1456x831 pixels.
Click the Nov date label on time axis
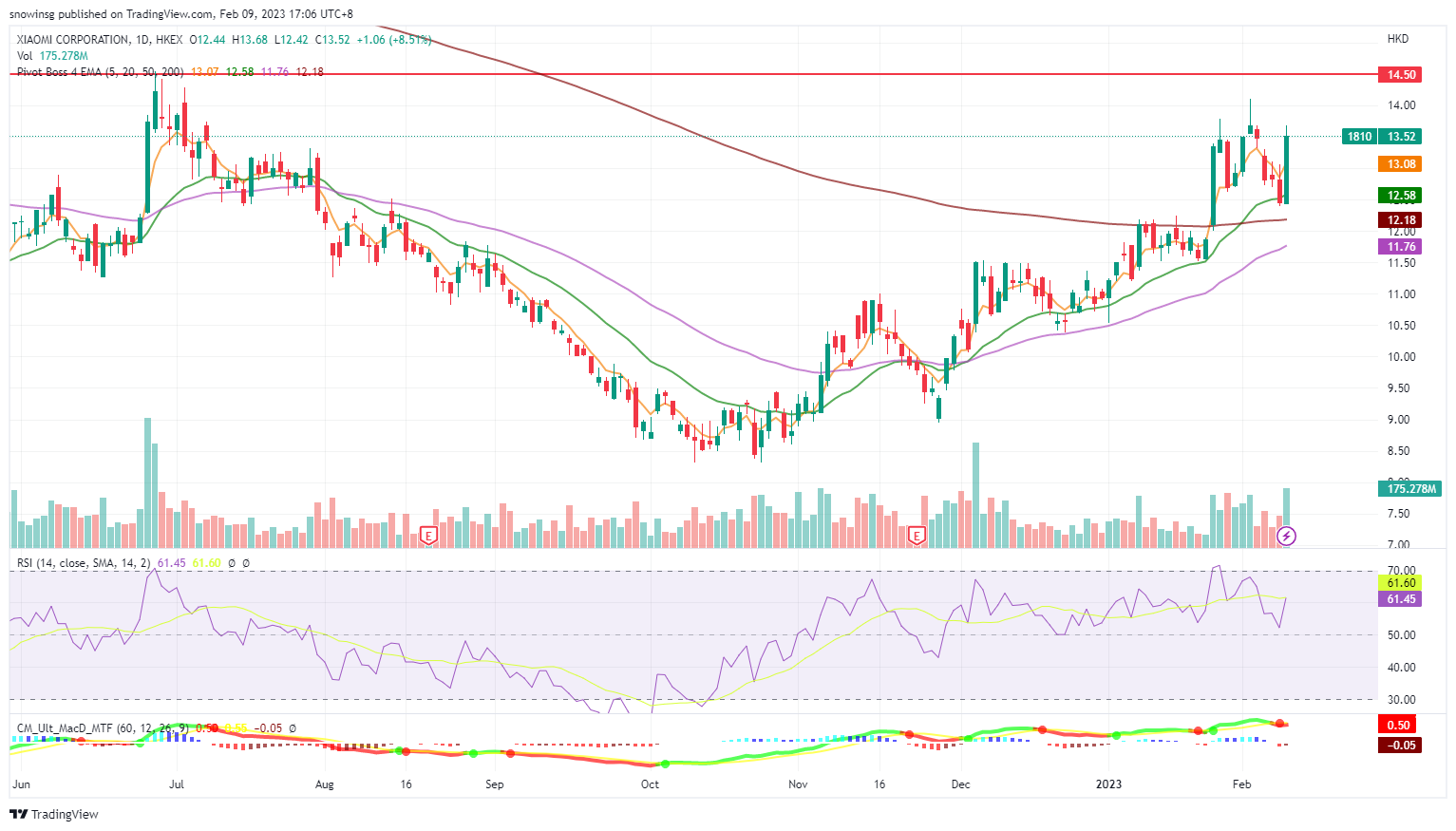point(798,784)
